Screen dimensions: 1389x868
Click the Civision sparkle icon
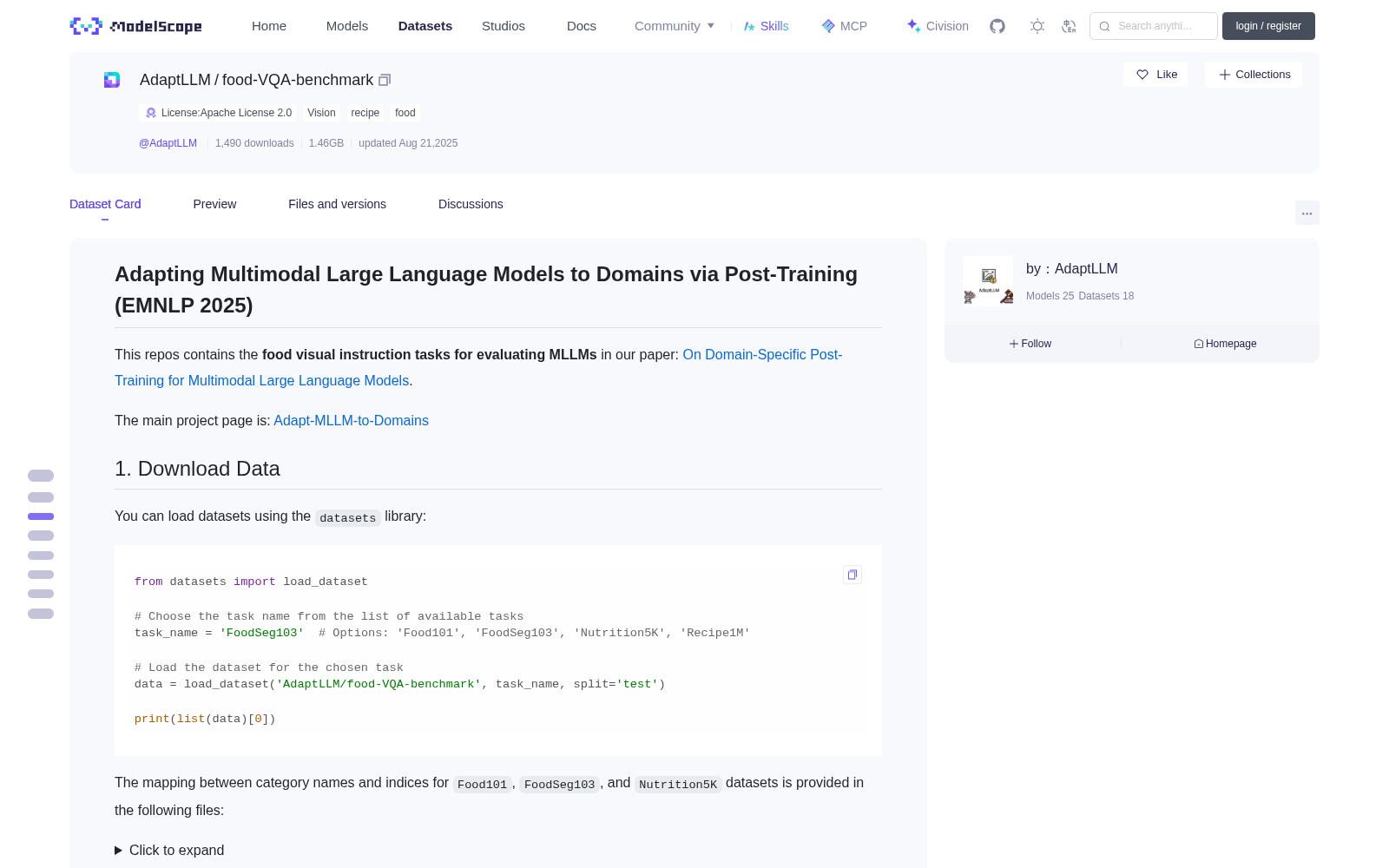[x=913, y=26]
